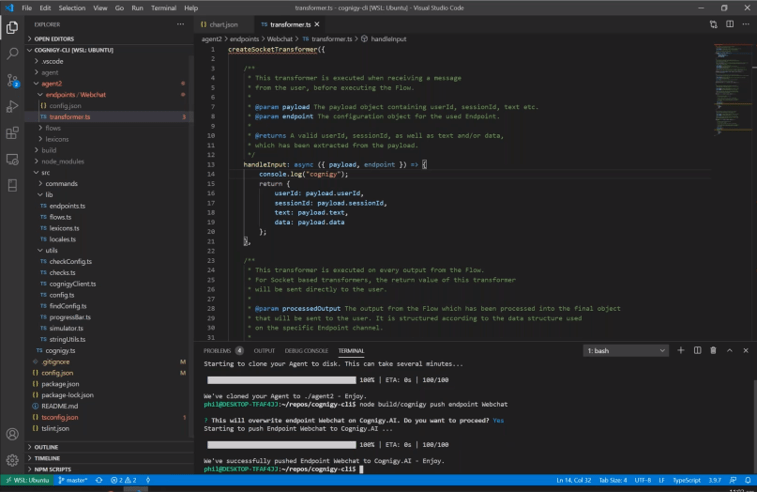Maximize terminal panel with the up chevron
Screen dimensions: 757x492
coord(730,351)
